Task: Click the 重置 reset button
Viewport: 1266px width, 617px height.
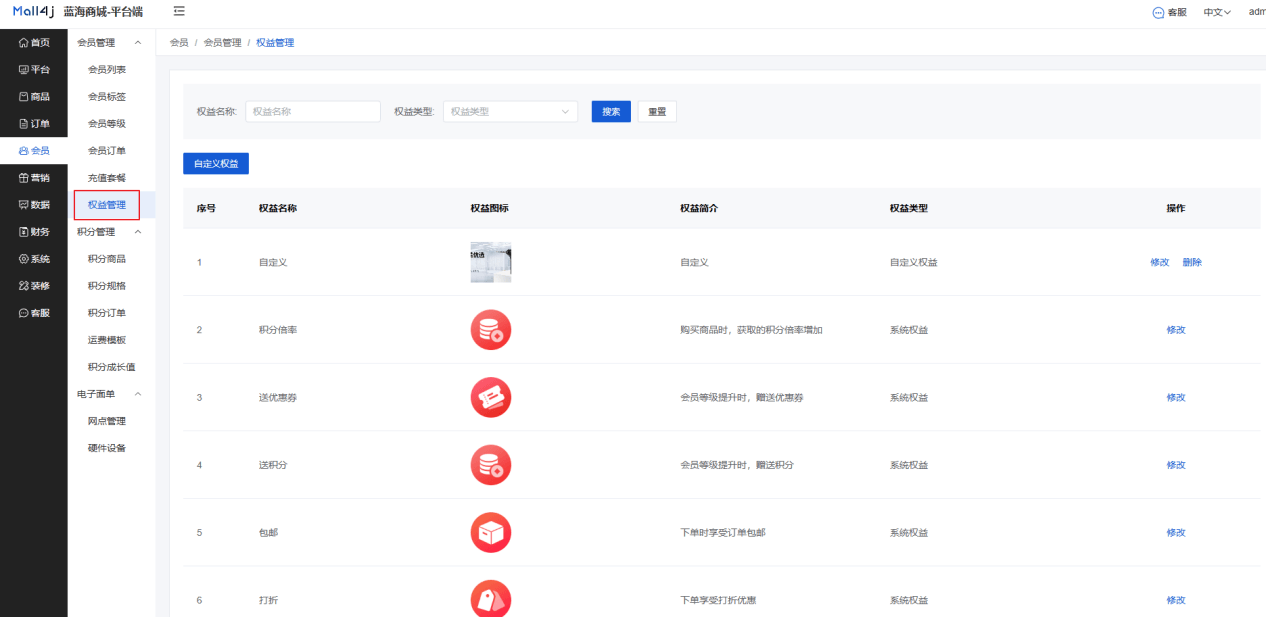Action: 657,111
